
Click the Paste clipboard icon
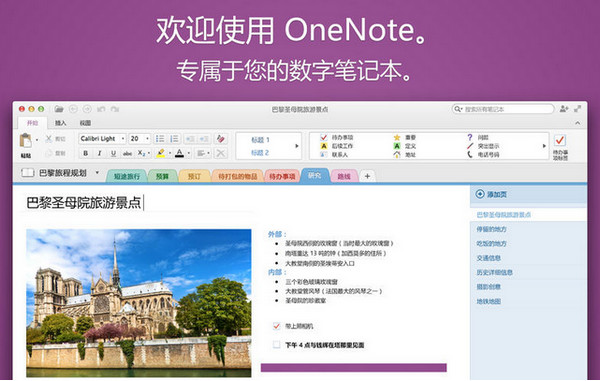coord(26,140)
